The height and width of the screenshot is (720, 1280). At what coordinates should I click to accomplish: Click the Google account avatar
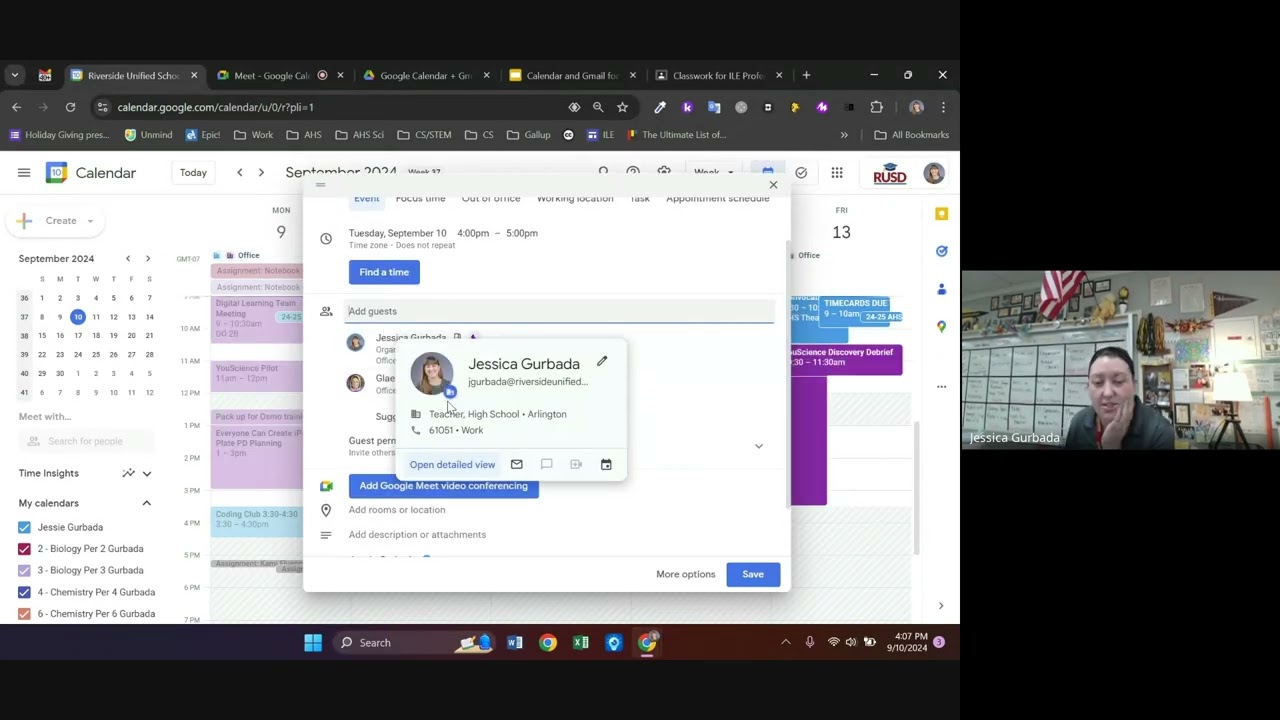pyautogui.click(x=934, y=173)
